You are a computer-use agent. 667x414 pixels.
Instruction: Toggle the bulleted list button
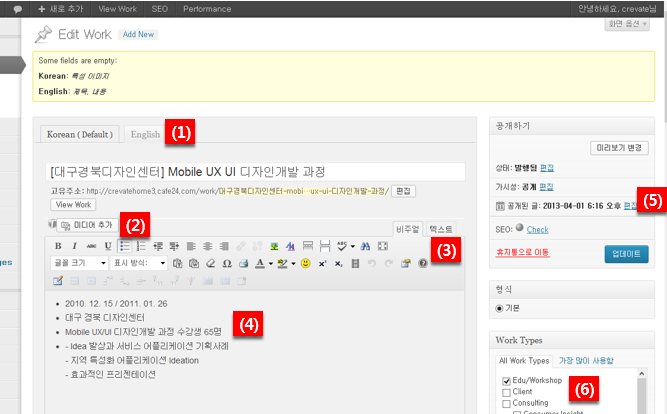coord(125,246)
